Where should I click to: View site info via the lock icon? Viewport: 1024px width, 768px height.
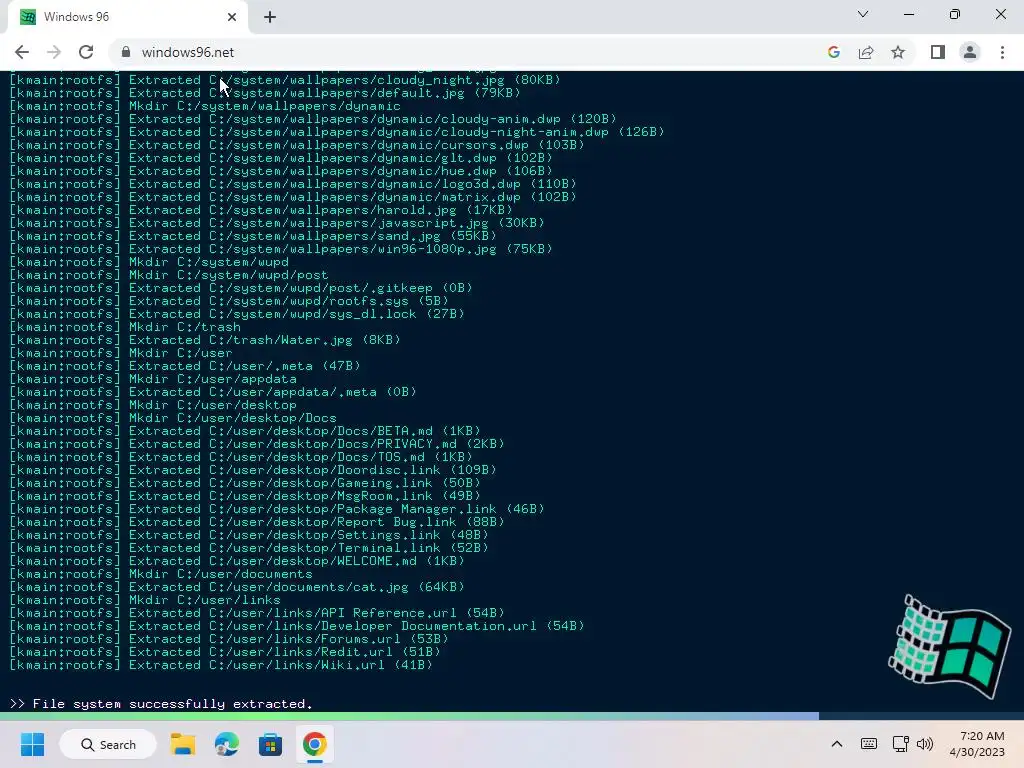coord(126,52)
